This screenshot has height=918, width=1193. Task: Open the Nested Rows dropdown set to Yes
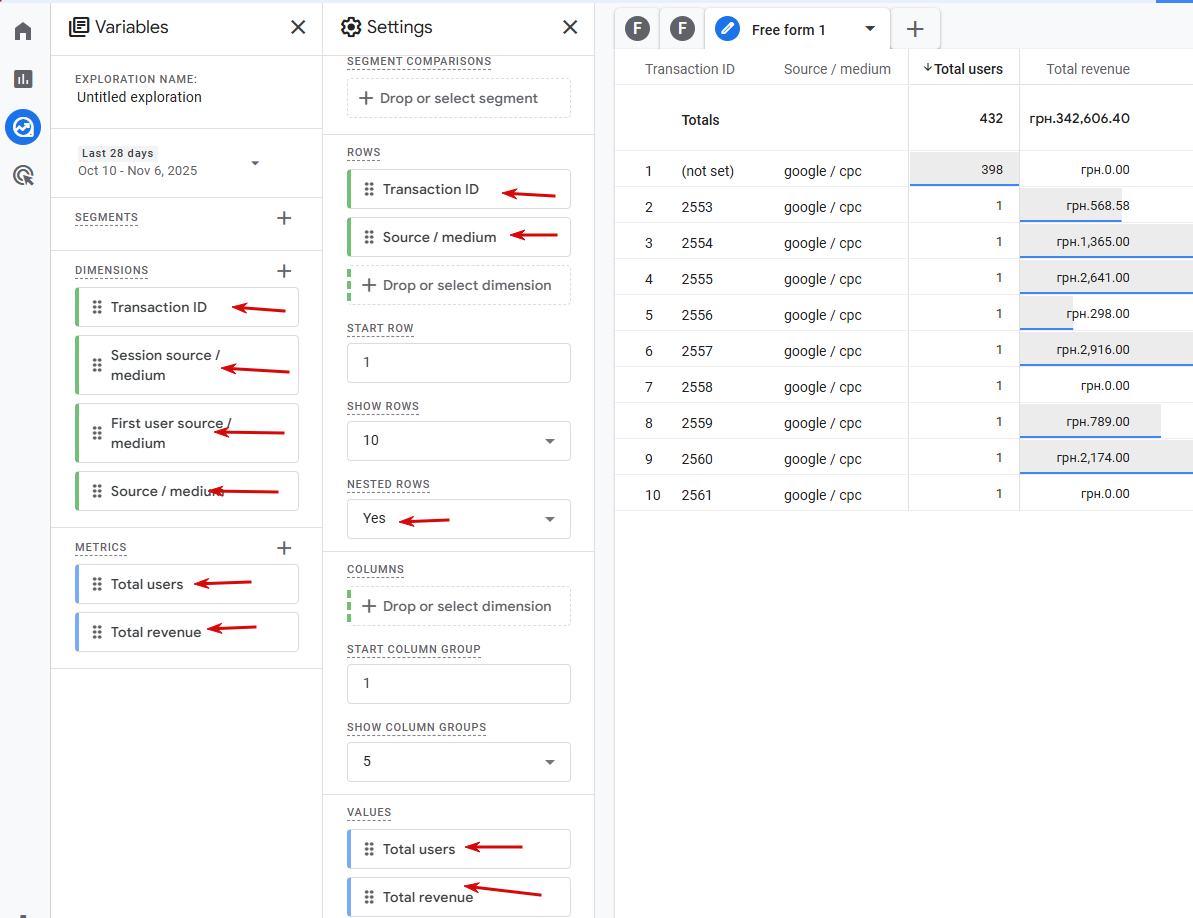[x=459, y=519]
